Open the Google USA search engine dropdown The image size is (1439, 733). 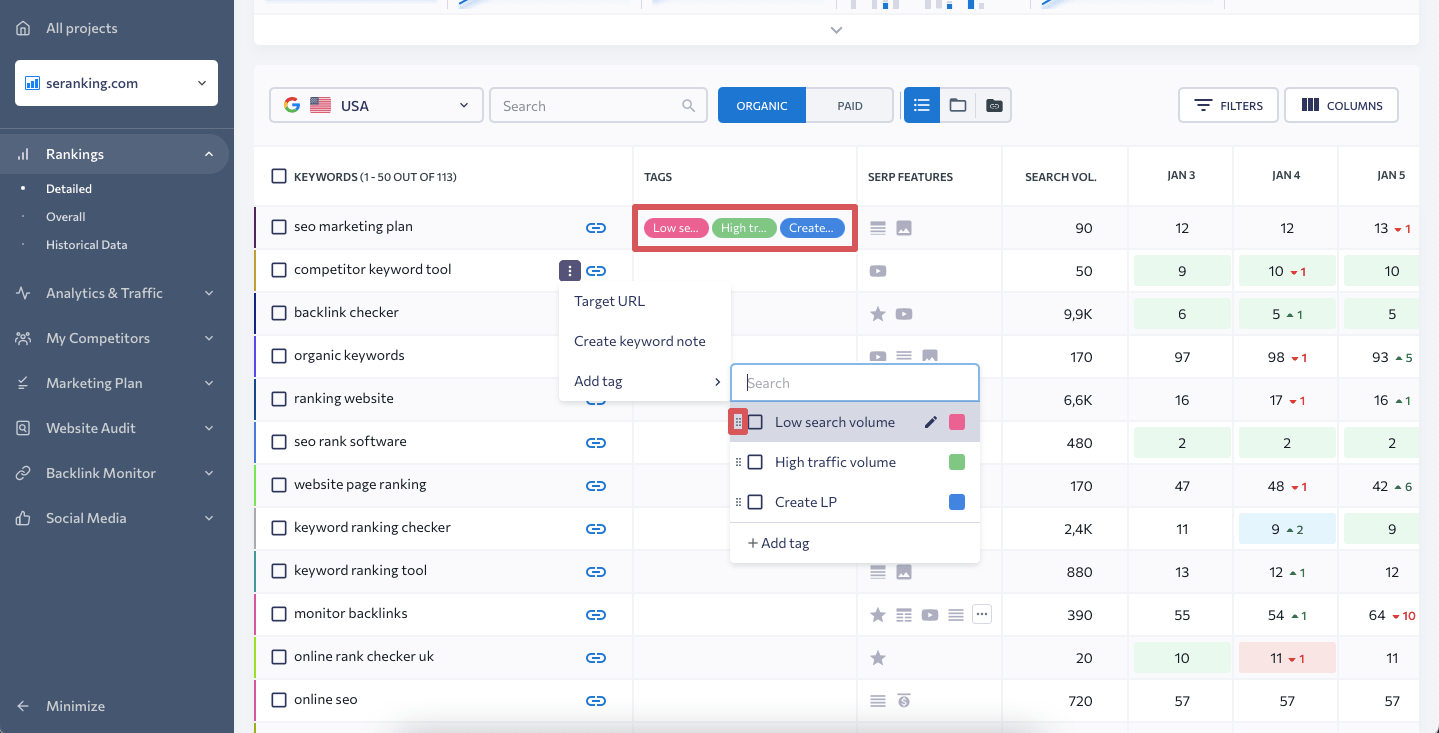point(376,105)
